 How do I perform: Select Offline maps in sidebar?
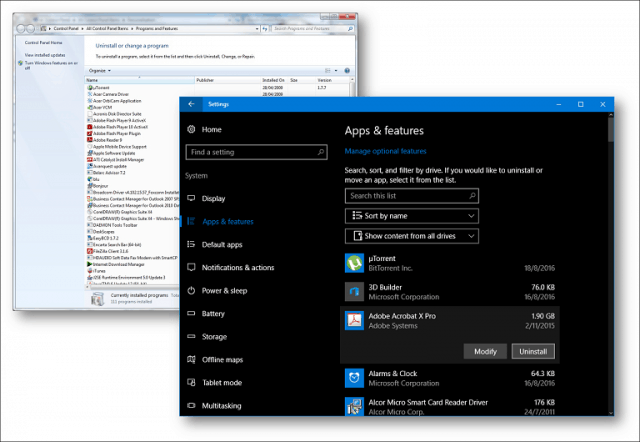click(x=222, y=360)
